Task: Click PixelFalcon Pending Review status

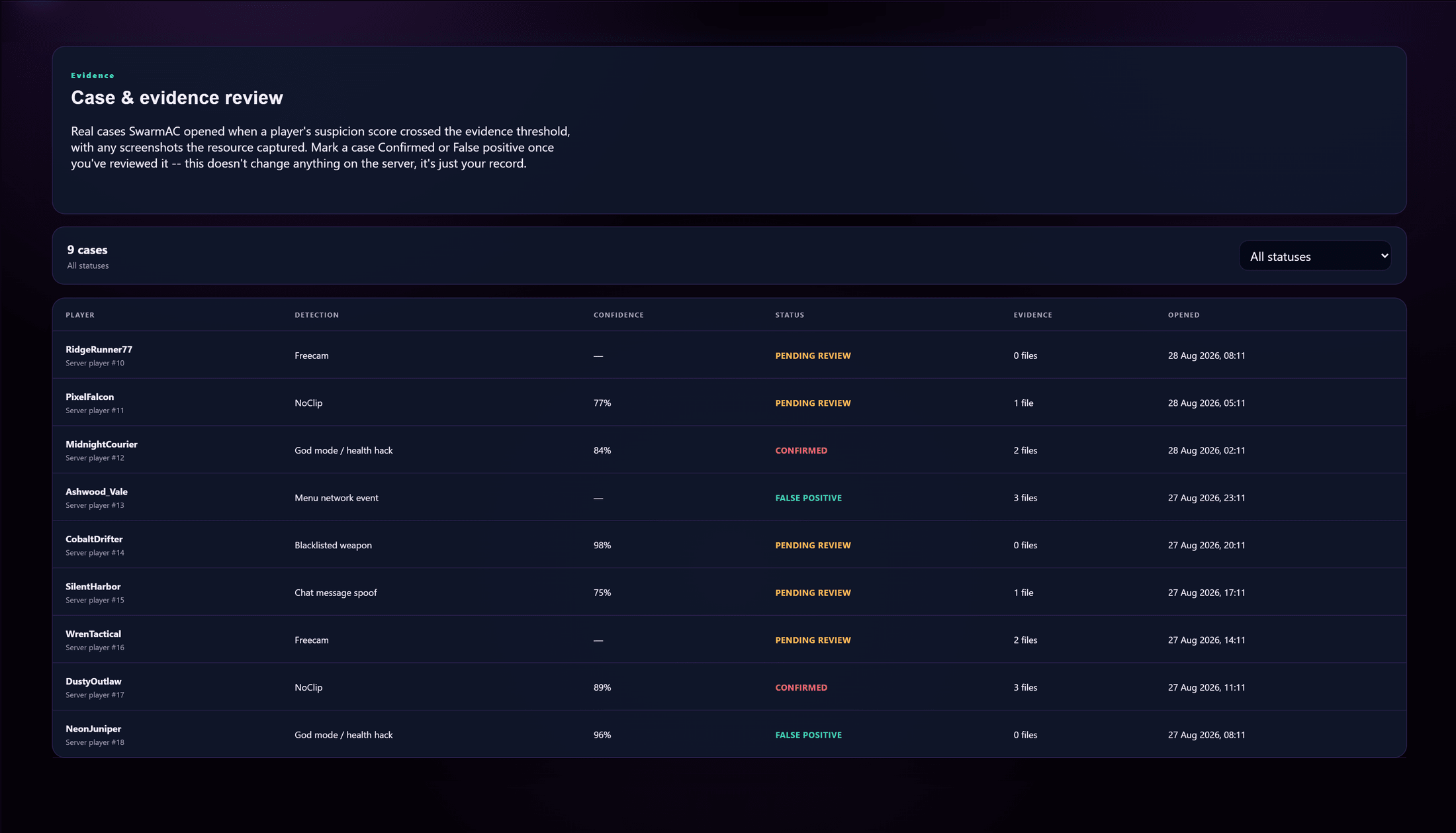Action: (813, 403)
